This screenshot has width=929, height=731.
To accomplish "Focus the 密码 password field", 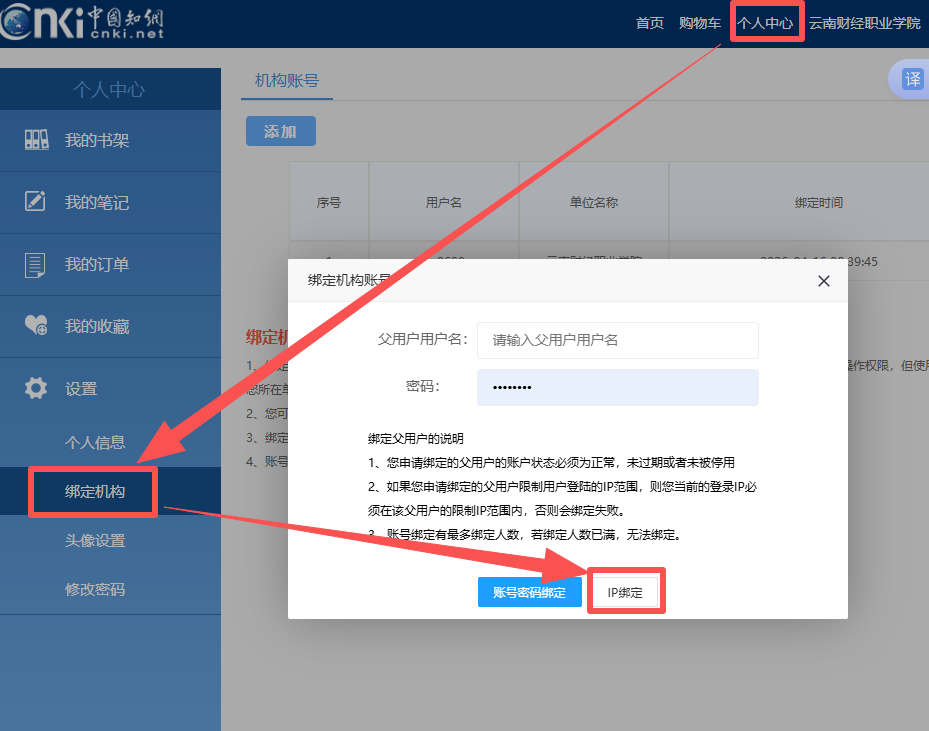I will [x=617, y=387].
